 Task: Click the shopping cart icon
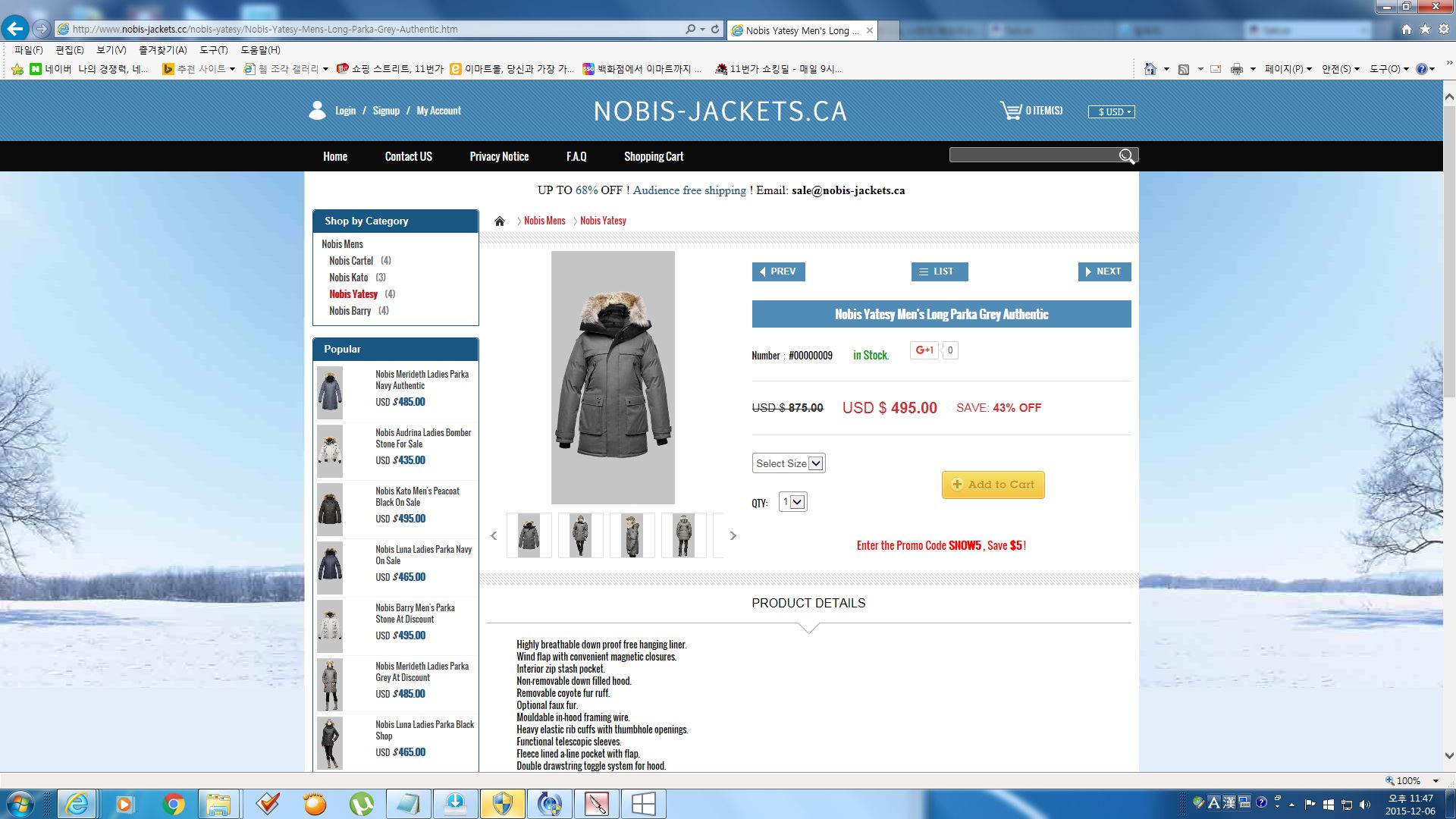(1010, 111)
